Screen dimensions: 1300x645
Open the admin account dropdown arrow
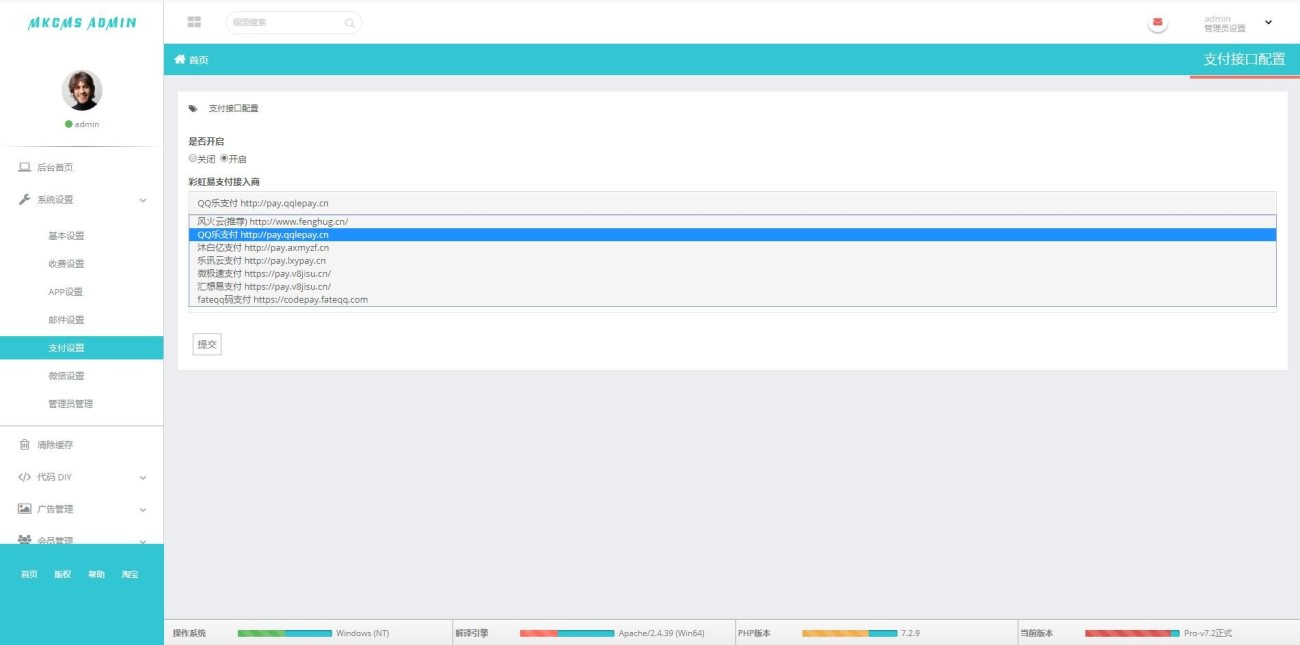pyautogui.click(x=1269, y=22)
